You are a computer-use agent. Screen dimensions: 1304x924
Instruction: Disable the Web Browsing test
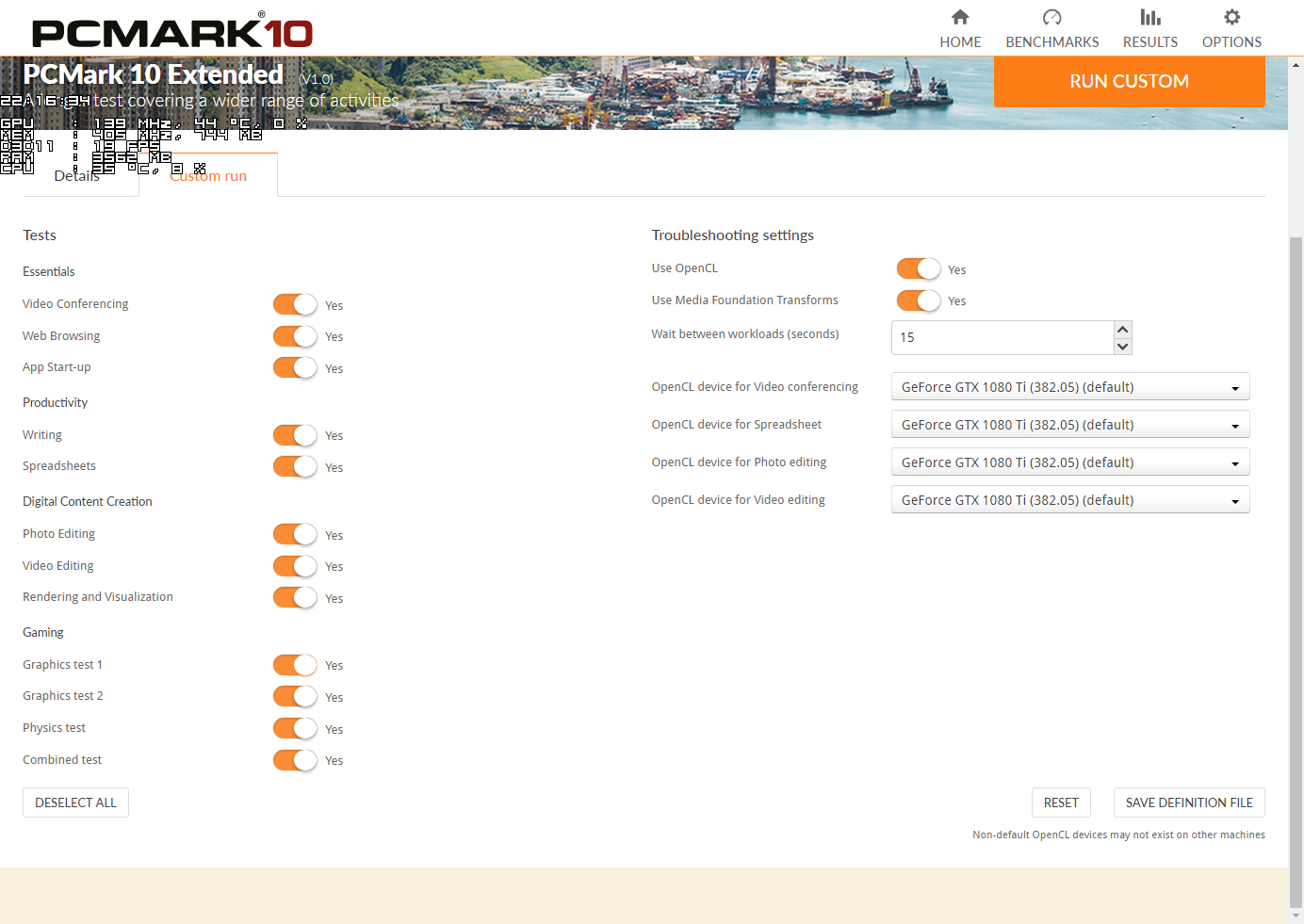[x=295, y=336]
